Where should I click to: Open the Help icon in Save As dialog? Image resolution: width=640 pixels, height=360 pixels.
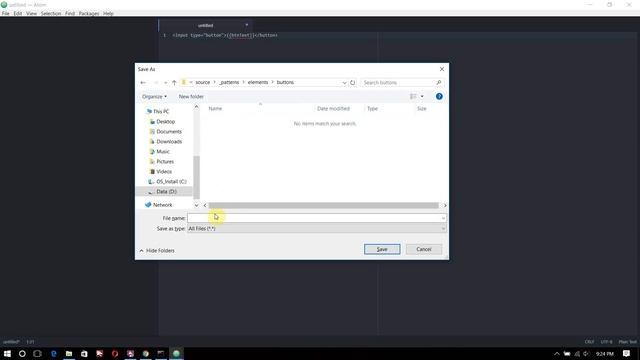click(x=439, y=96)
